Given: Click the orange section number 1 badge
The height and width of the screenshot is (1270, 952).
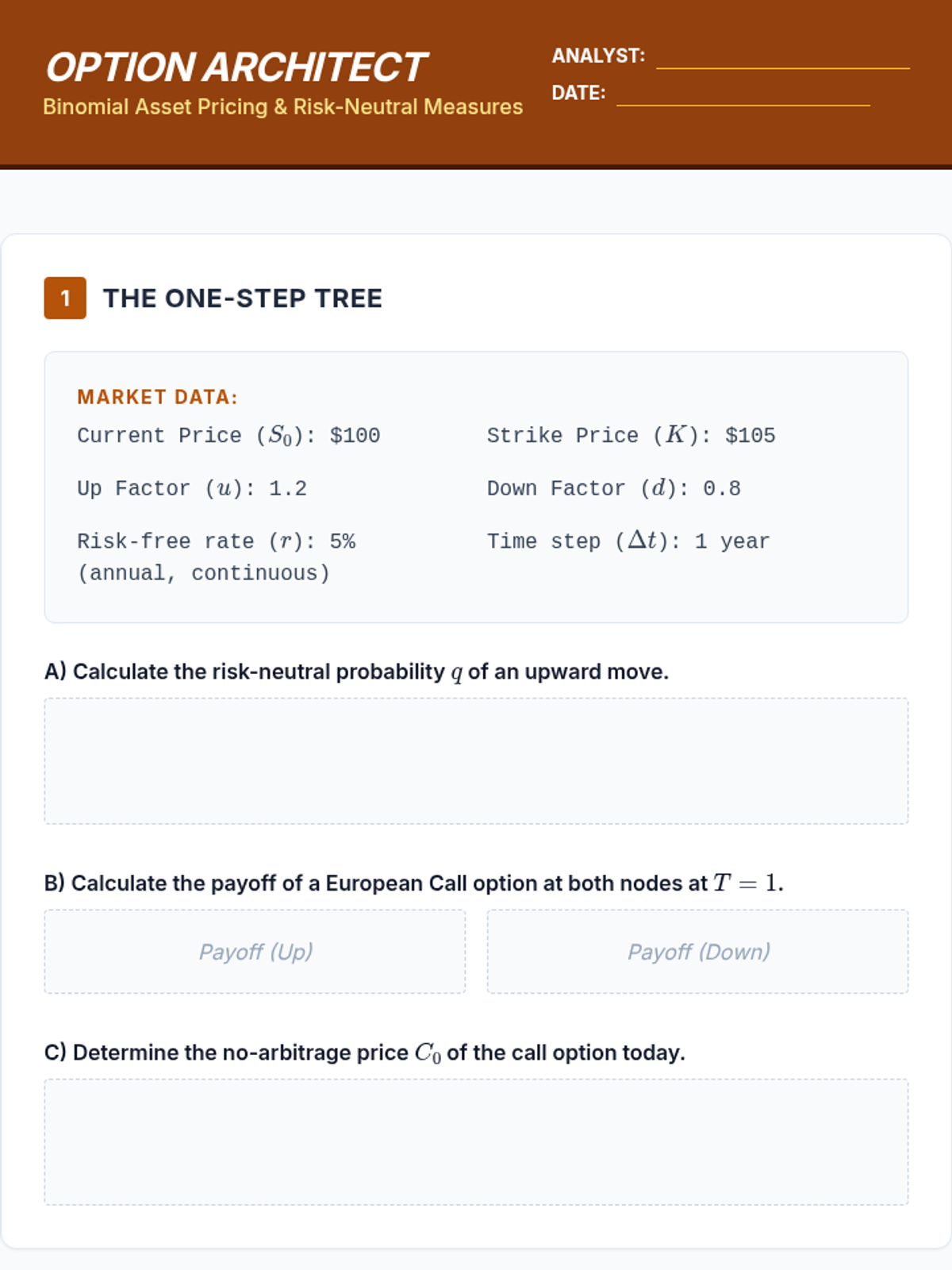Looking at the screenshot, I should (x=65, y=298).
